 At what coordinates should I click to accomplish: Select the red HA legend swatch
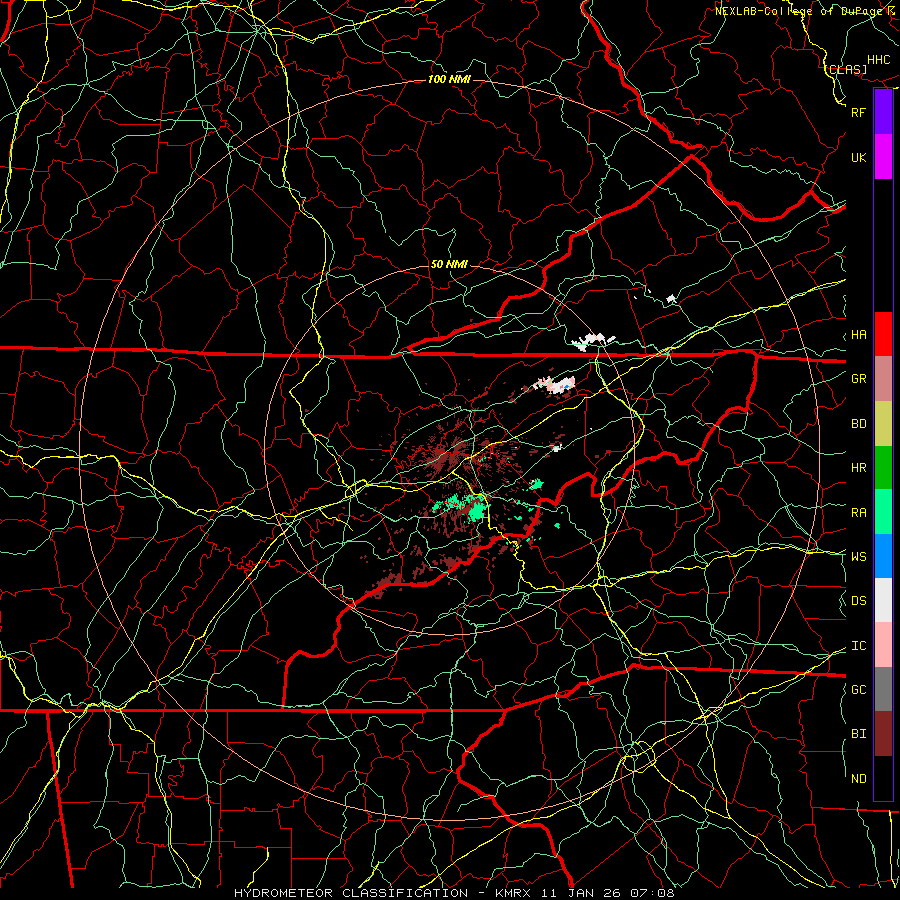883,334
